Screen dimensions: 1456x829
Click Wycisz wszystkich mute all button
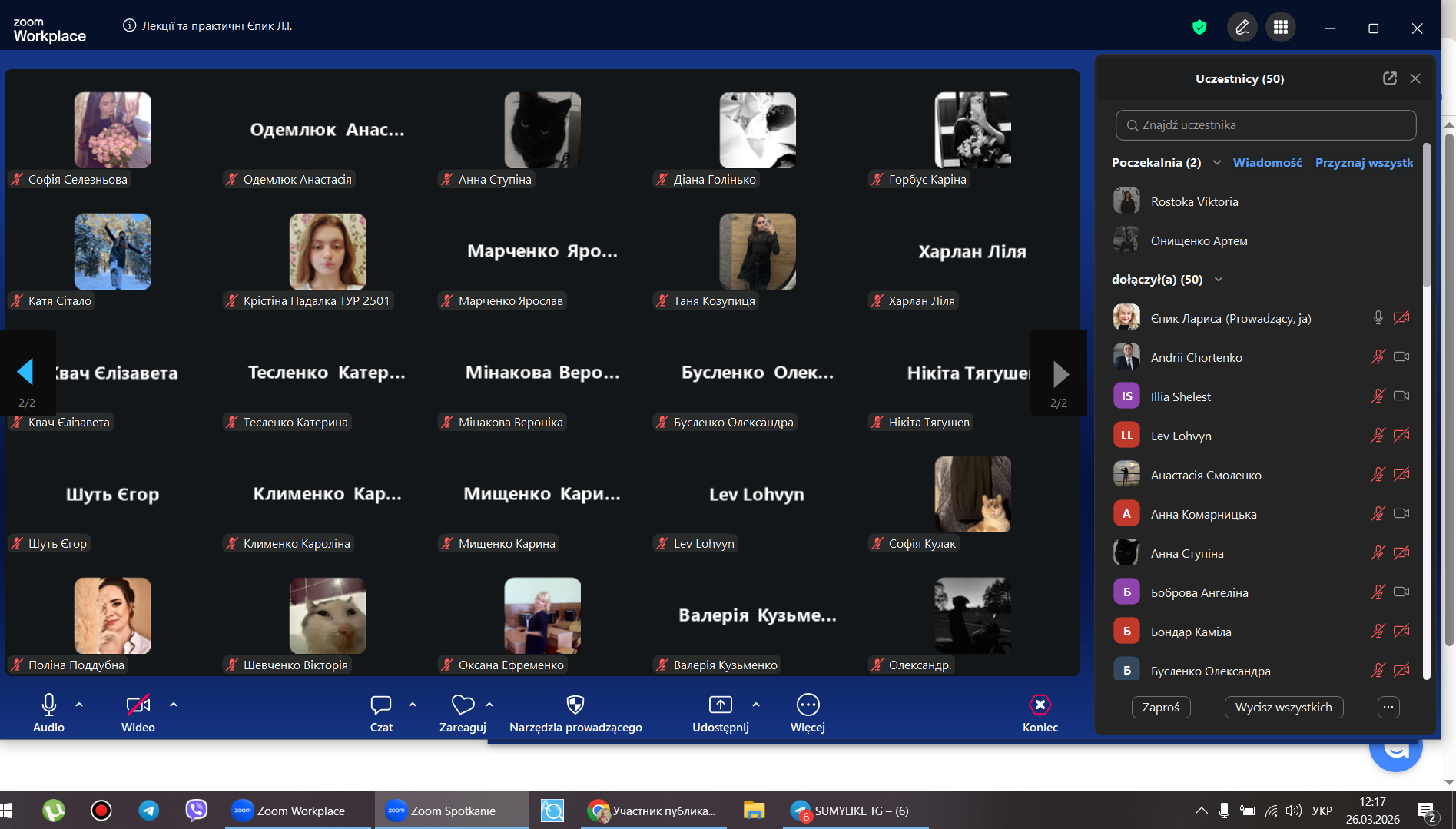tap(1283, 707)
